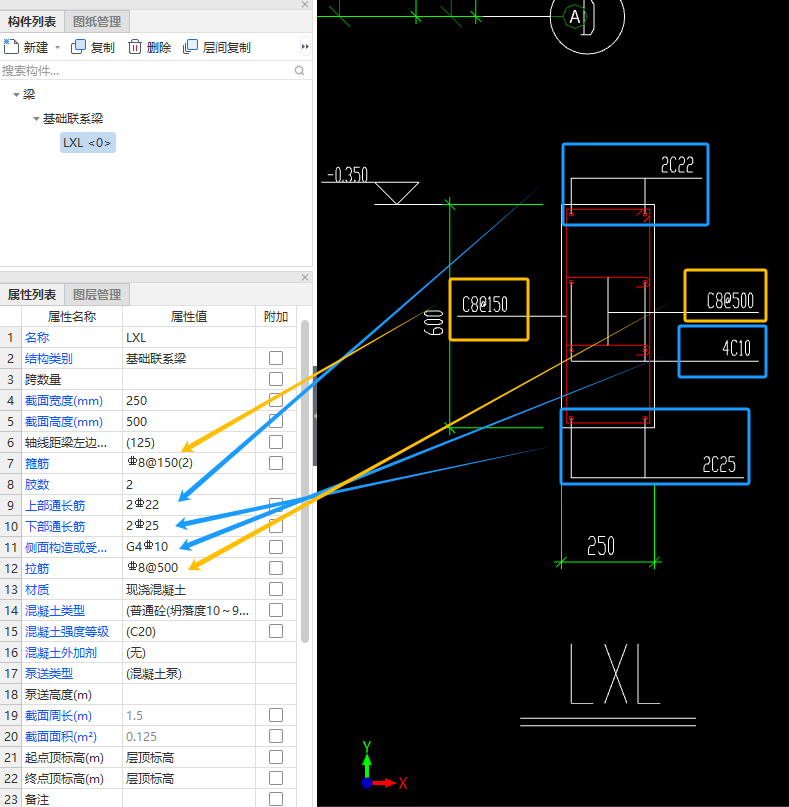Click the 2C22 rebar label in drawing
Screen dimensions: 789x807
(x=677, y=165)
